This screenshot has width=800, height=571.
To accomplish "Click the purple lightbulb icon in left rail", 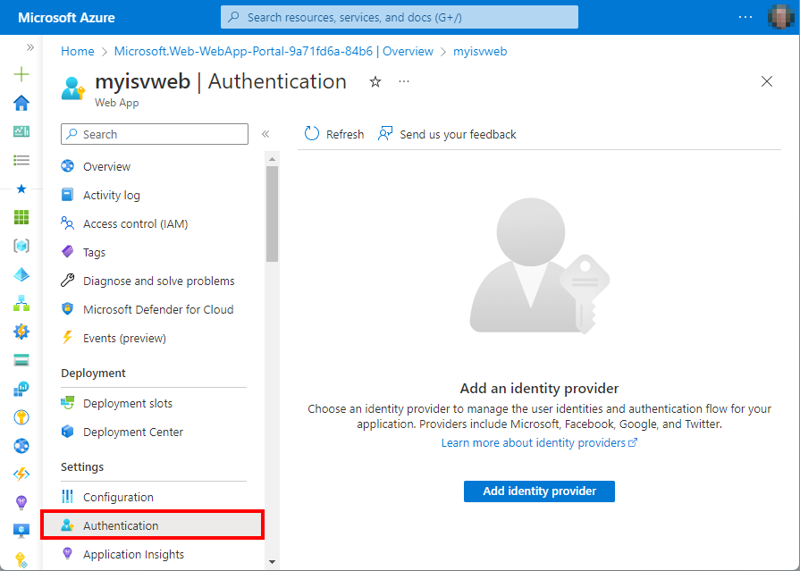I will coord(21,503).
